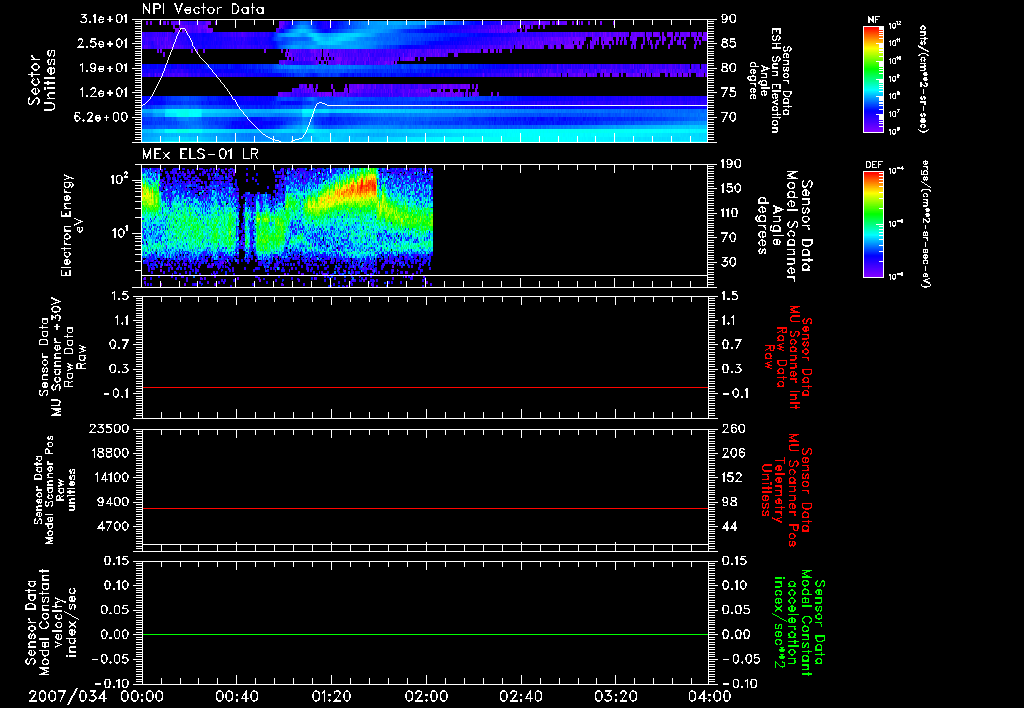Click the cnts/(cm**2-sr-sec) units label
The height and width of the screenshot is (708, 1024).
(923, 78)
